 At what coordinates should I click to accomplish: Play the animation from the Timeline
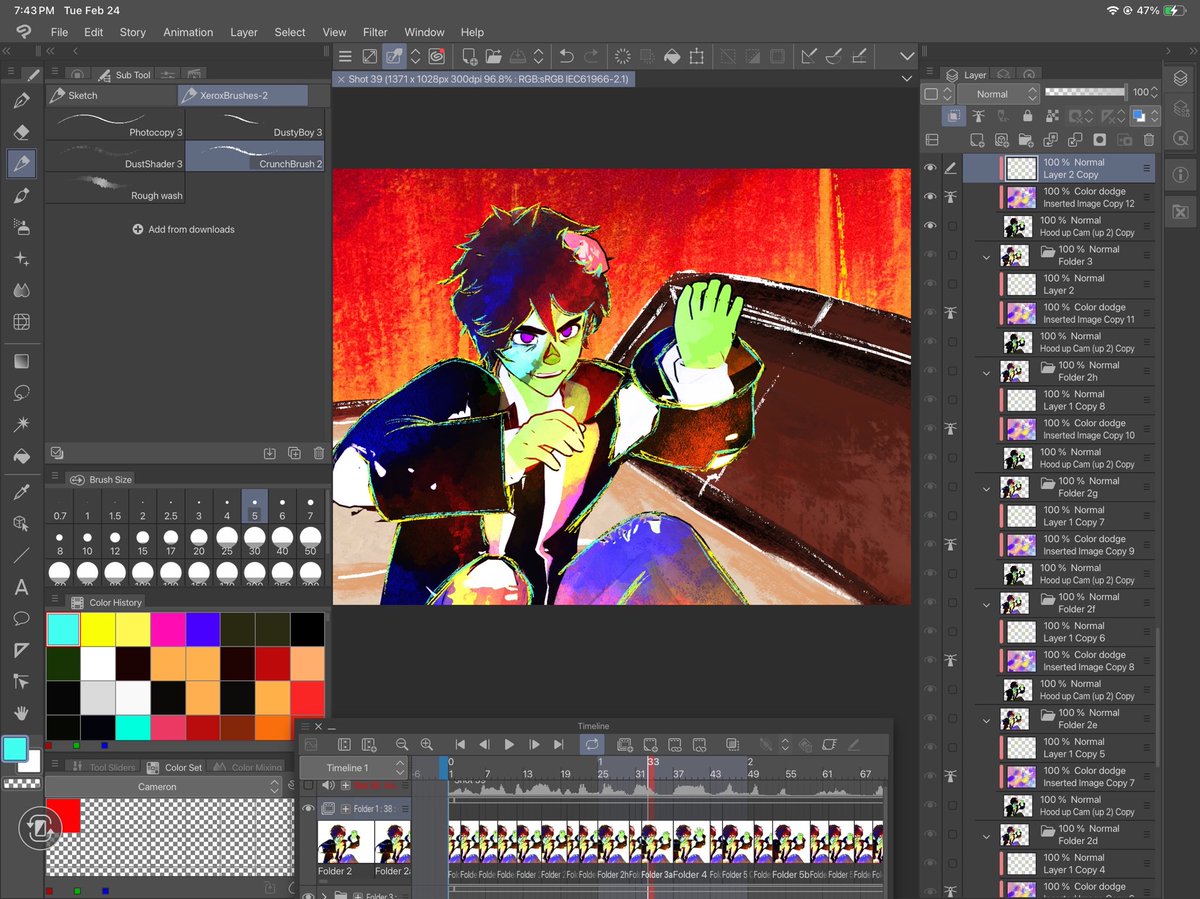pyautogui.click(x=510, y=745)
